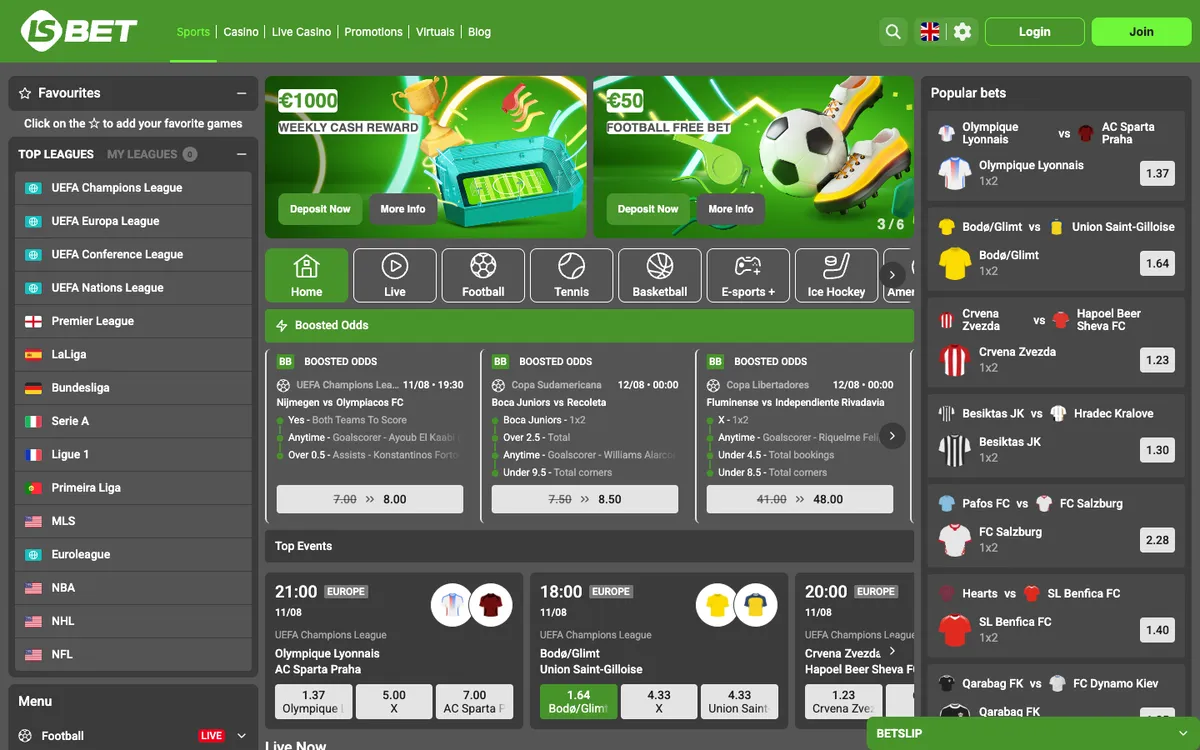Viewport: 1200px width, 750px height.
Task: Open the Live Casino menu item
Action: 301,32
